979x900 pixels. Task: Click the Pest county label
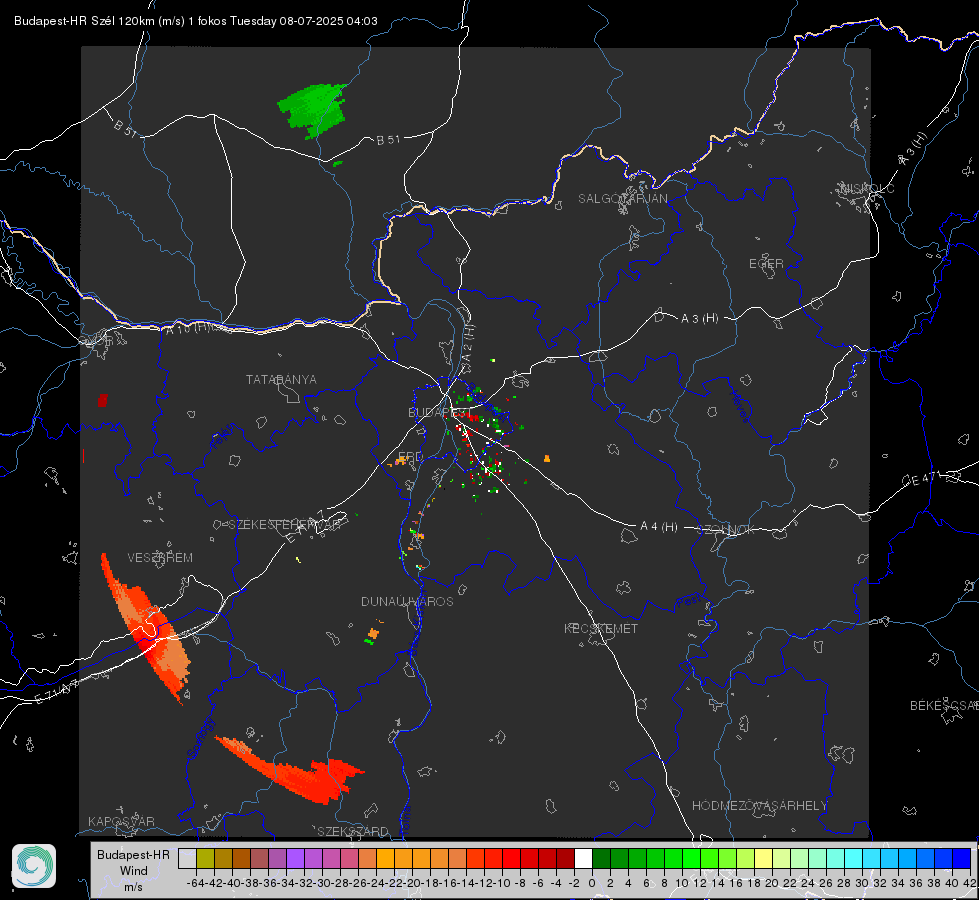689,601
